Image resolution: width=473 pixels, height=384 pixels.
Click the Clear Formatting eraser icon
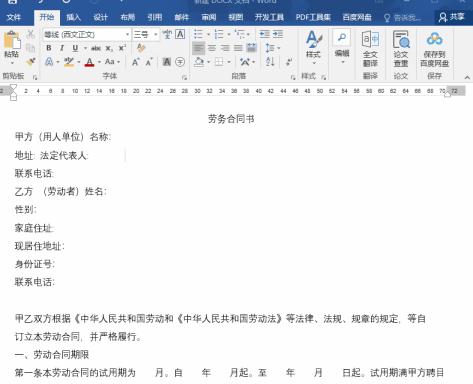141,48
